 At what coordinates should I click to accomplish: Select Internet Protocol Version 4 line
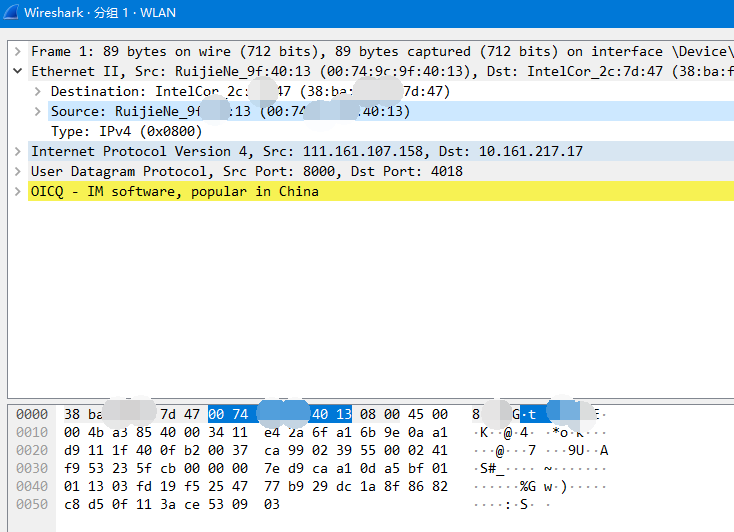pyautogui.click(x=381, y=151)
